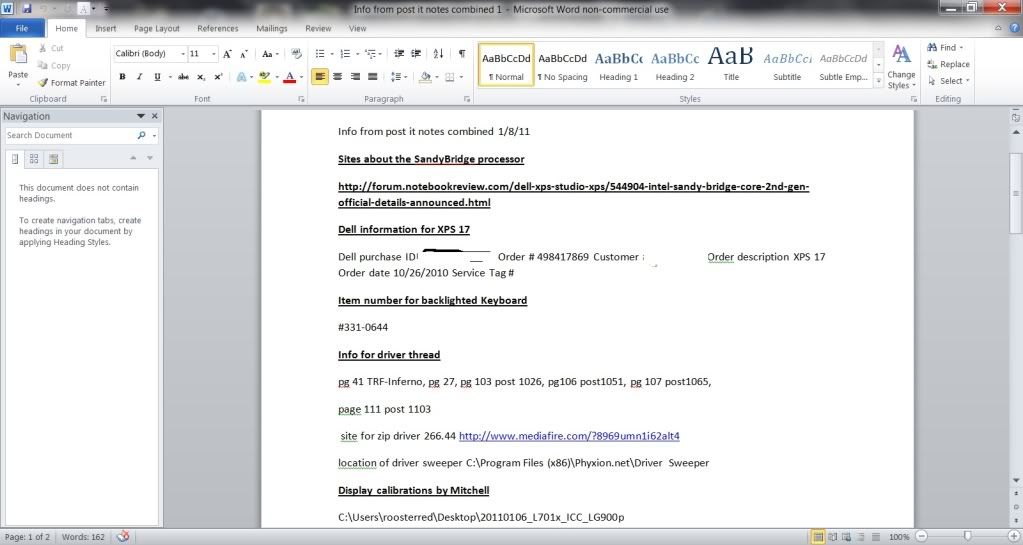Justify the text
The height and width of the screenshot is (545, 1023).
[373, 77]
